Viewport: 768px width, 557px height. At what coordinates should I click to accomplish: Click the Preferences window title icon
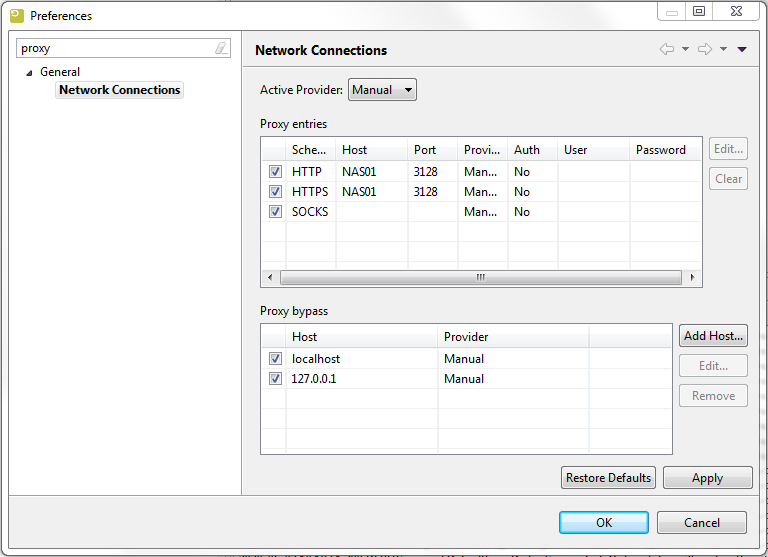(x=16, y=15)
